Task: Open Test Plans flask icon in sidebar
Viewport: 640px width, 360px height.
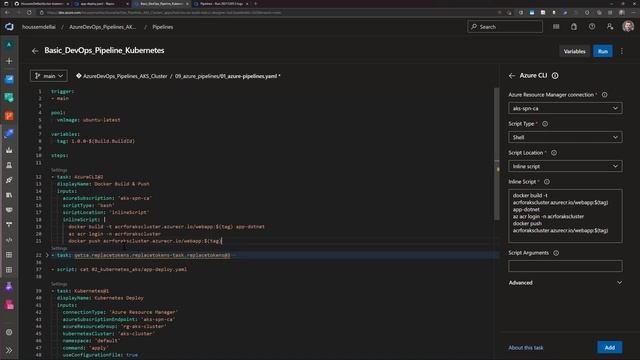Action: [9, 287]
